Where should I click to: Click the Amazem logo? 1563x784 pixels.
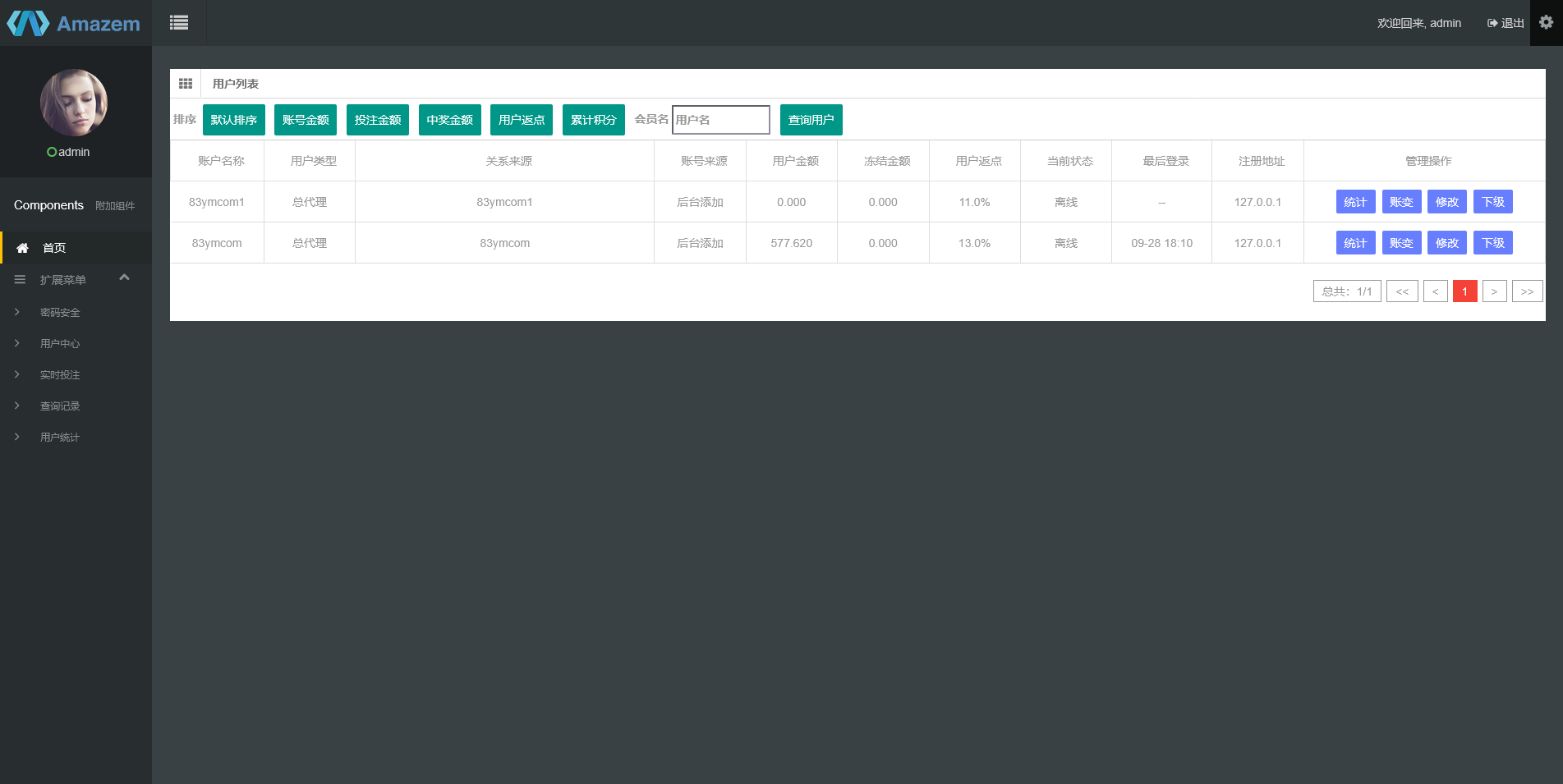pos(74,23)
